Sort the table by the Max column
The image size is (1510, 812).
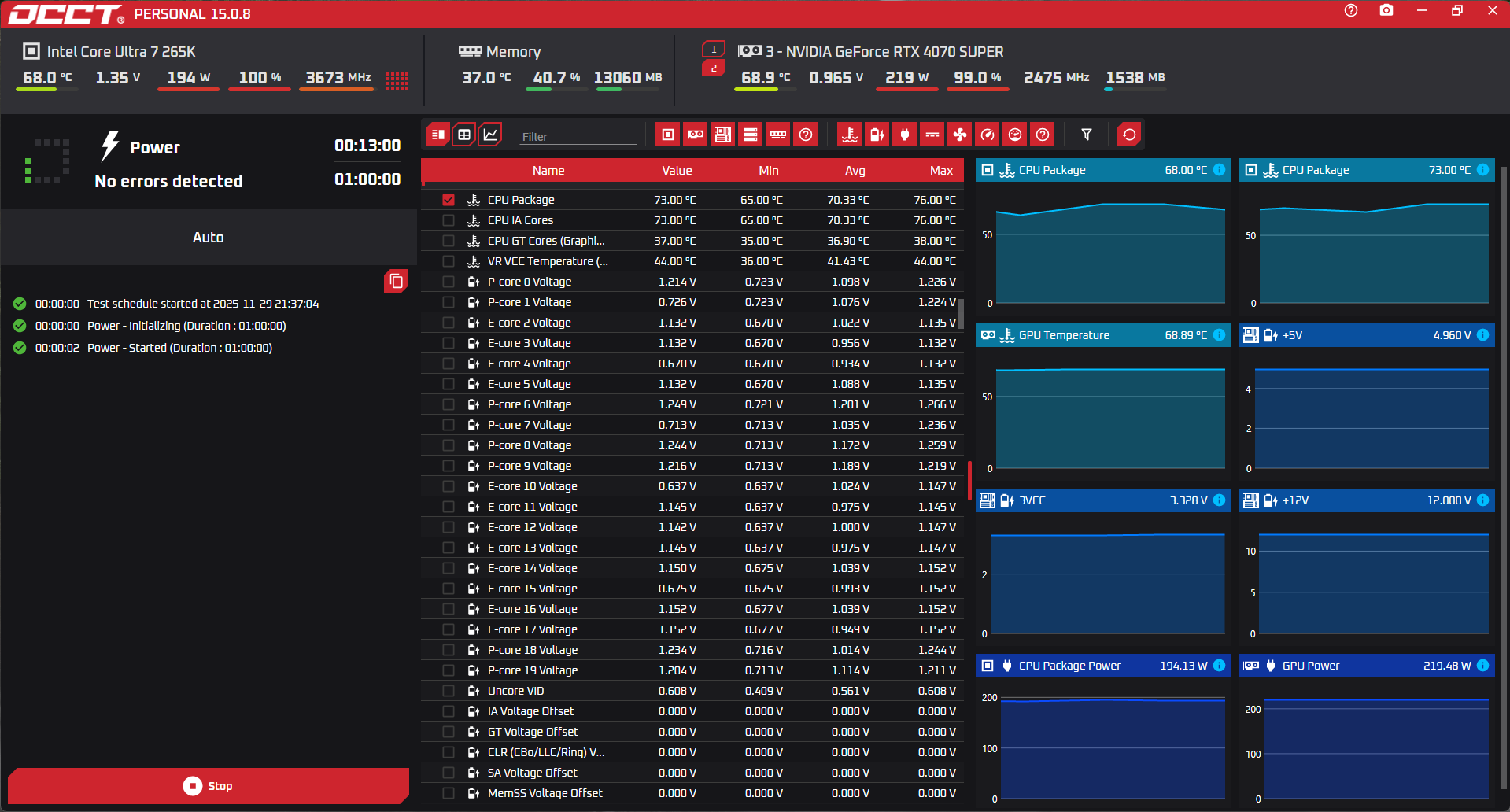[x=940, y=171]
